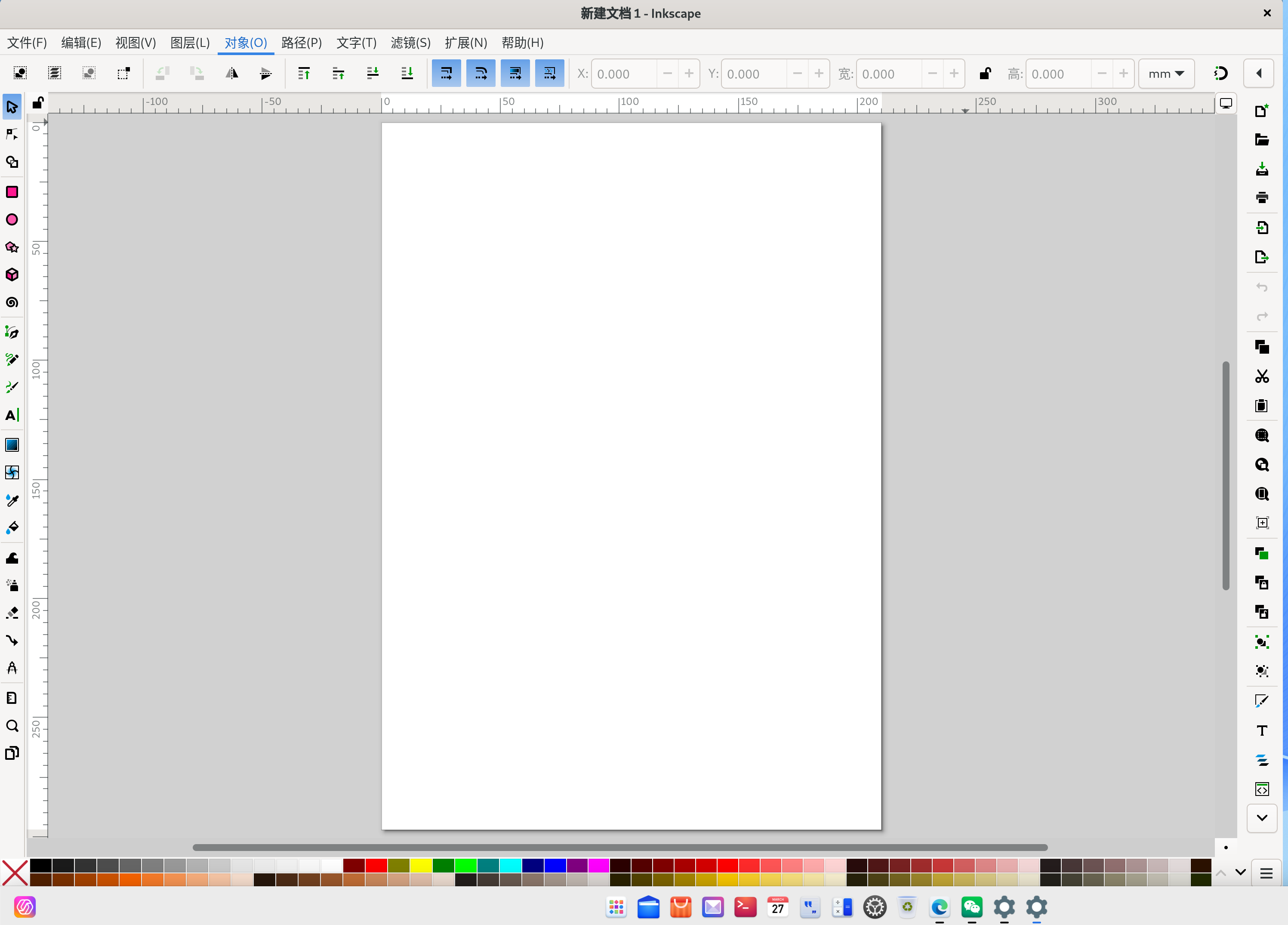The height and width of the screenshot is (925, 1288).
Task: Select the 3D box tool
Action: 12,275
